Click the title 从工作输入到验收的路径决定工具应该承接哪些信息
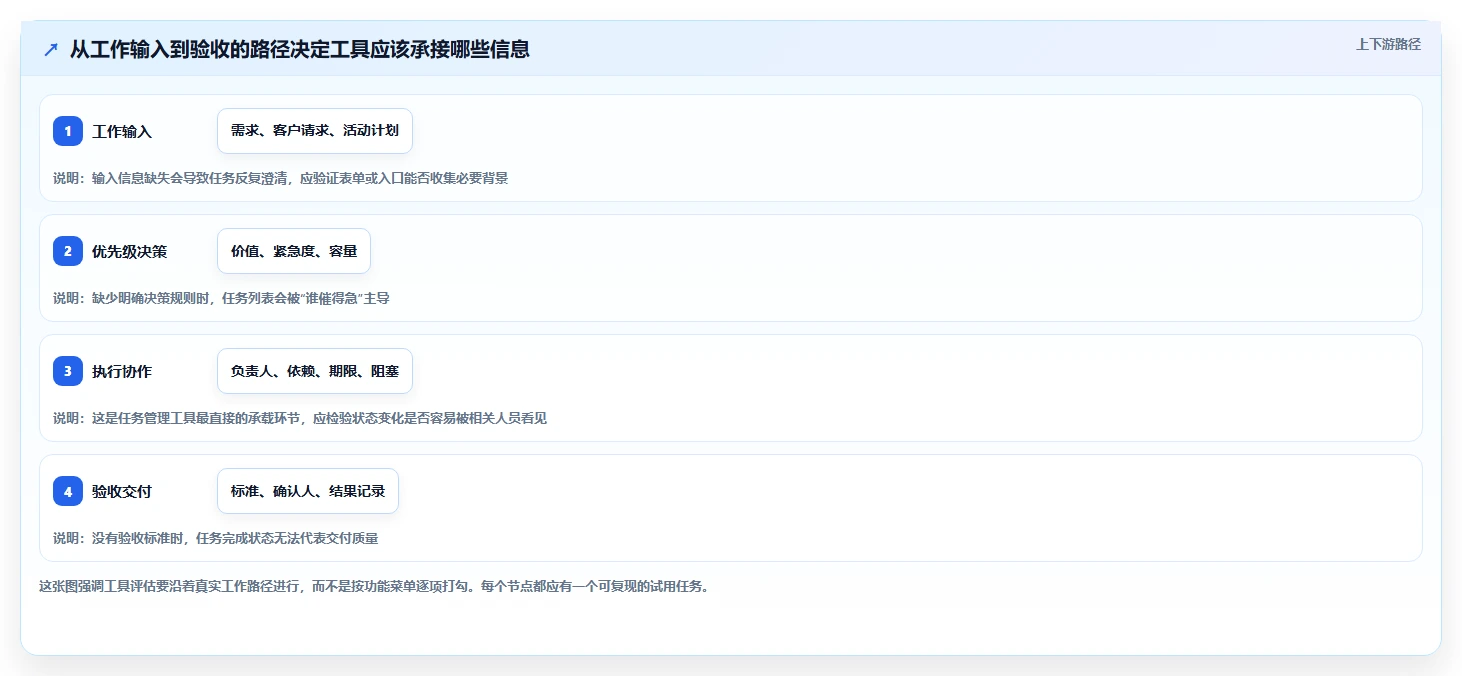This screenshot has width=1462, height=676. pyautogui.click(x=300, y=49)
